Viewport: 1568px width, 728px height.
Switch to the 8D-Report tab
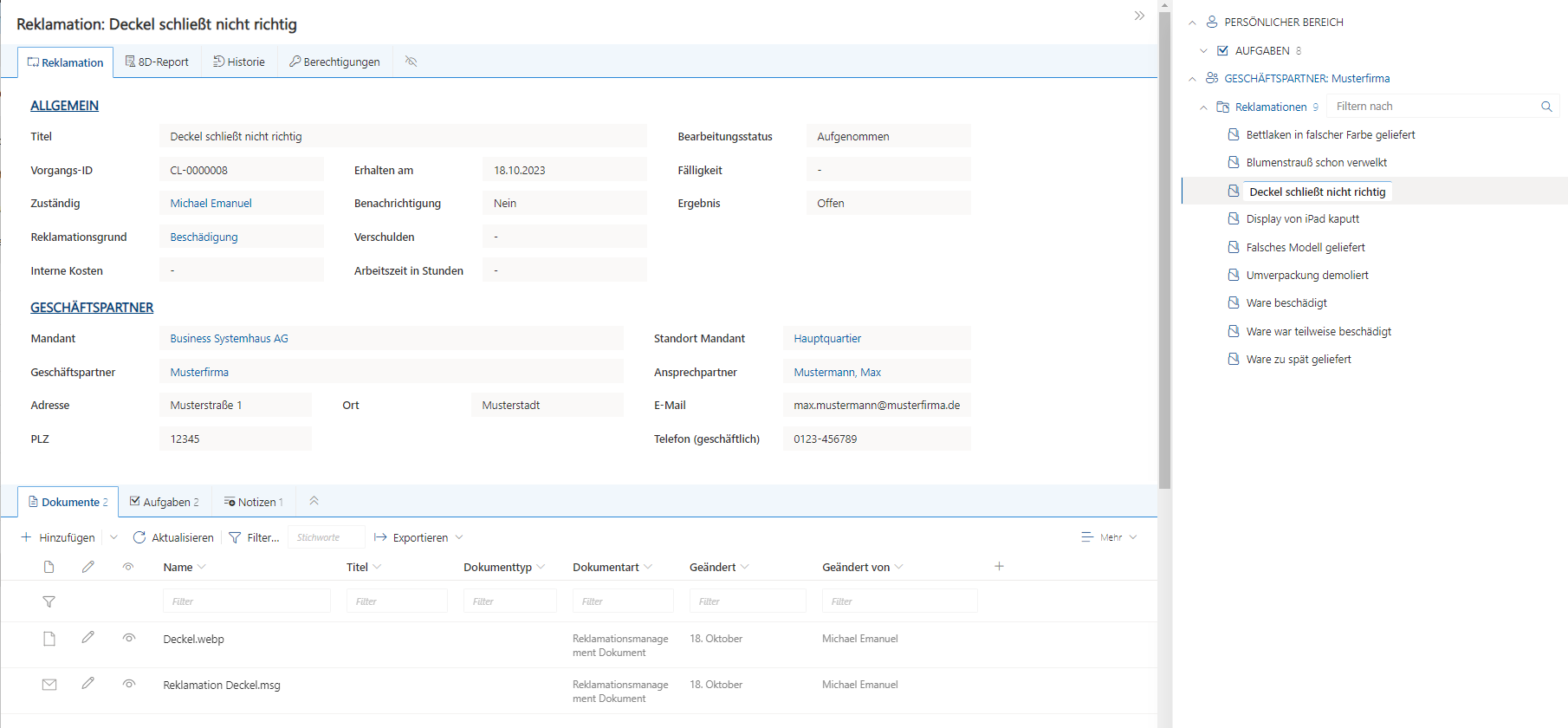(x=157, y=62)
